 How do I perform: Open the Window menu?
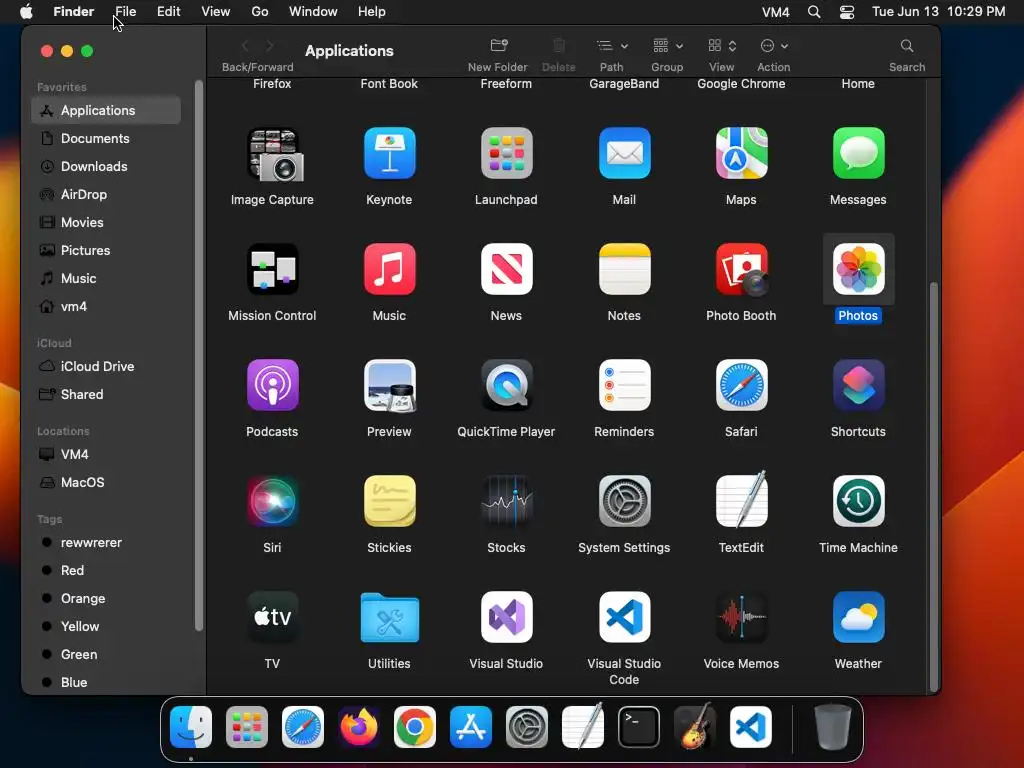pos(313,12)
